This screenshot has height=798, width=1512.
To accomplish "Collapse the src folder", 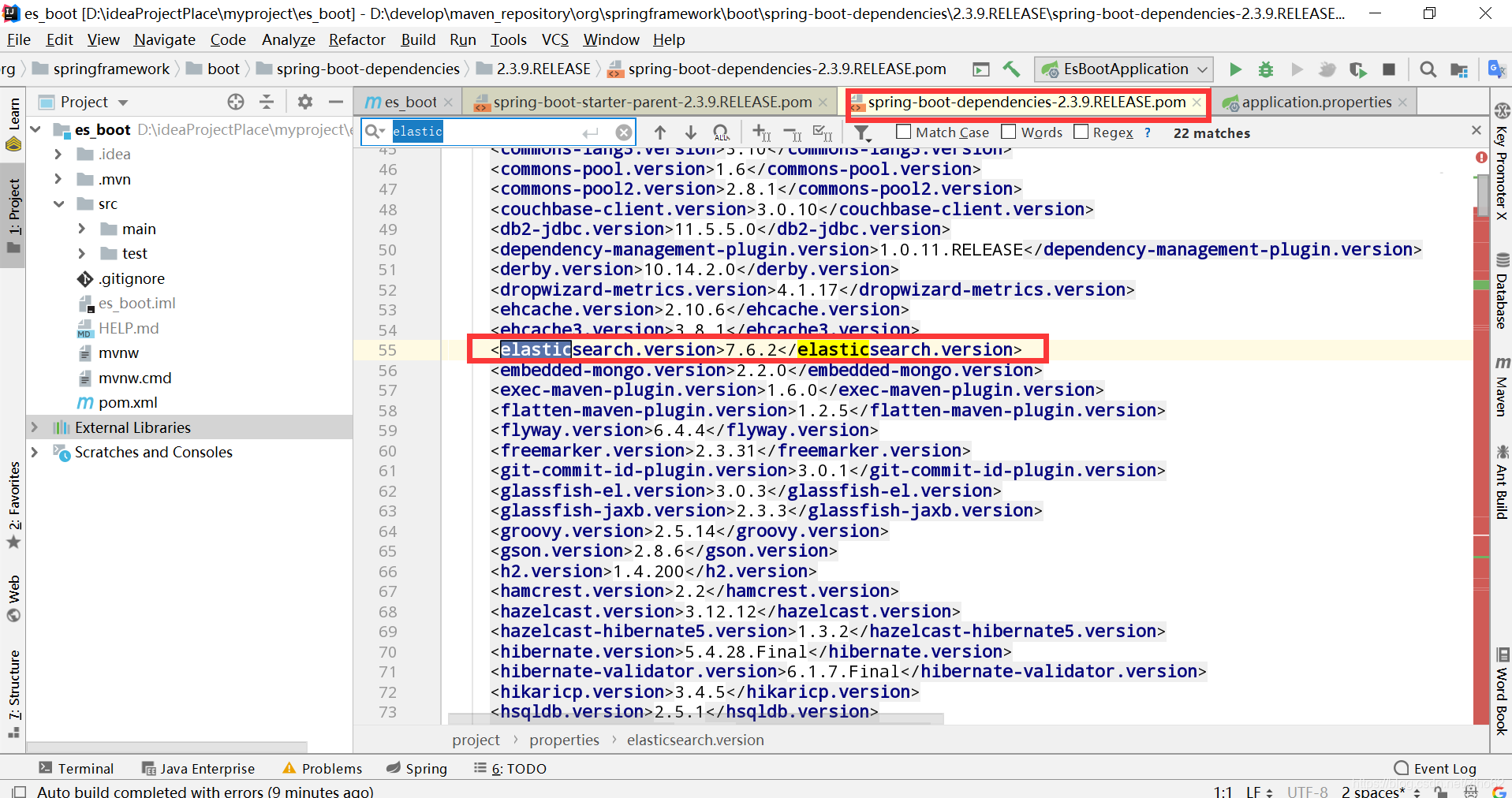I will [58, 203].
